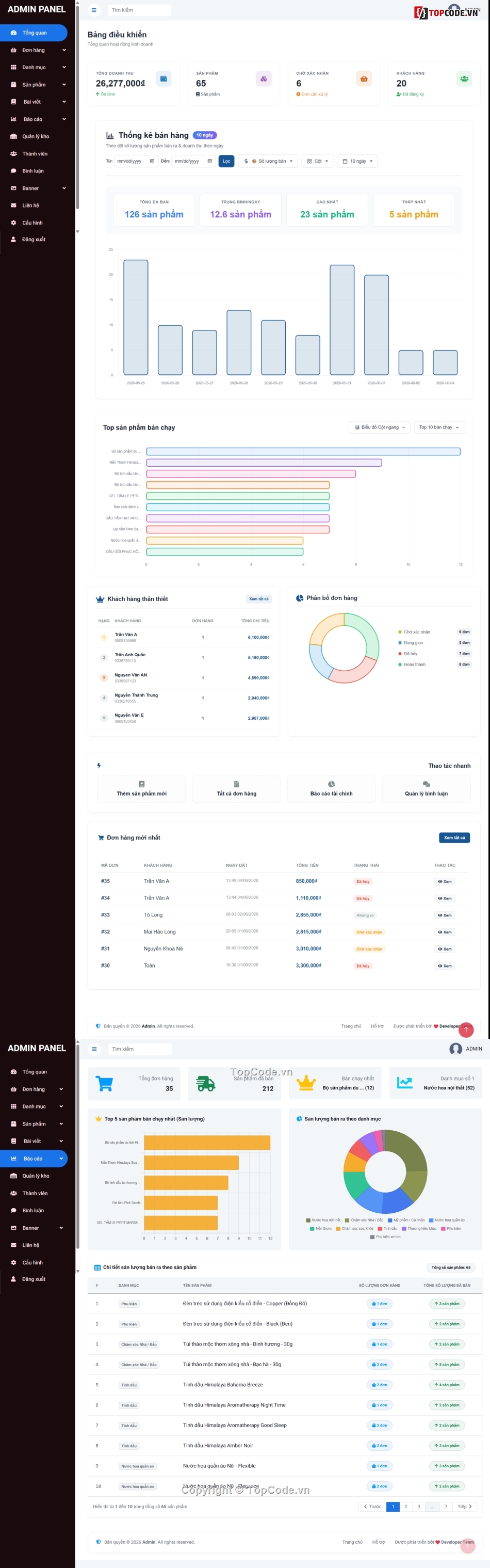The image size is (490, 1568).
Task: Go to page 2 of the product table
Action: coord(406,1507)
